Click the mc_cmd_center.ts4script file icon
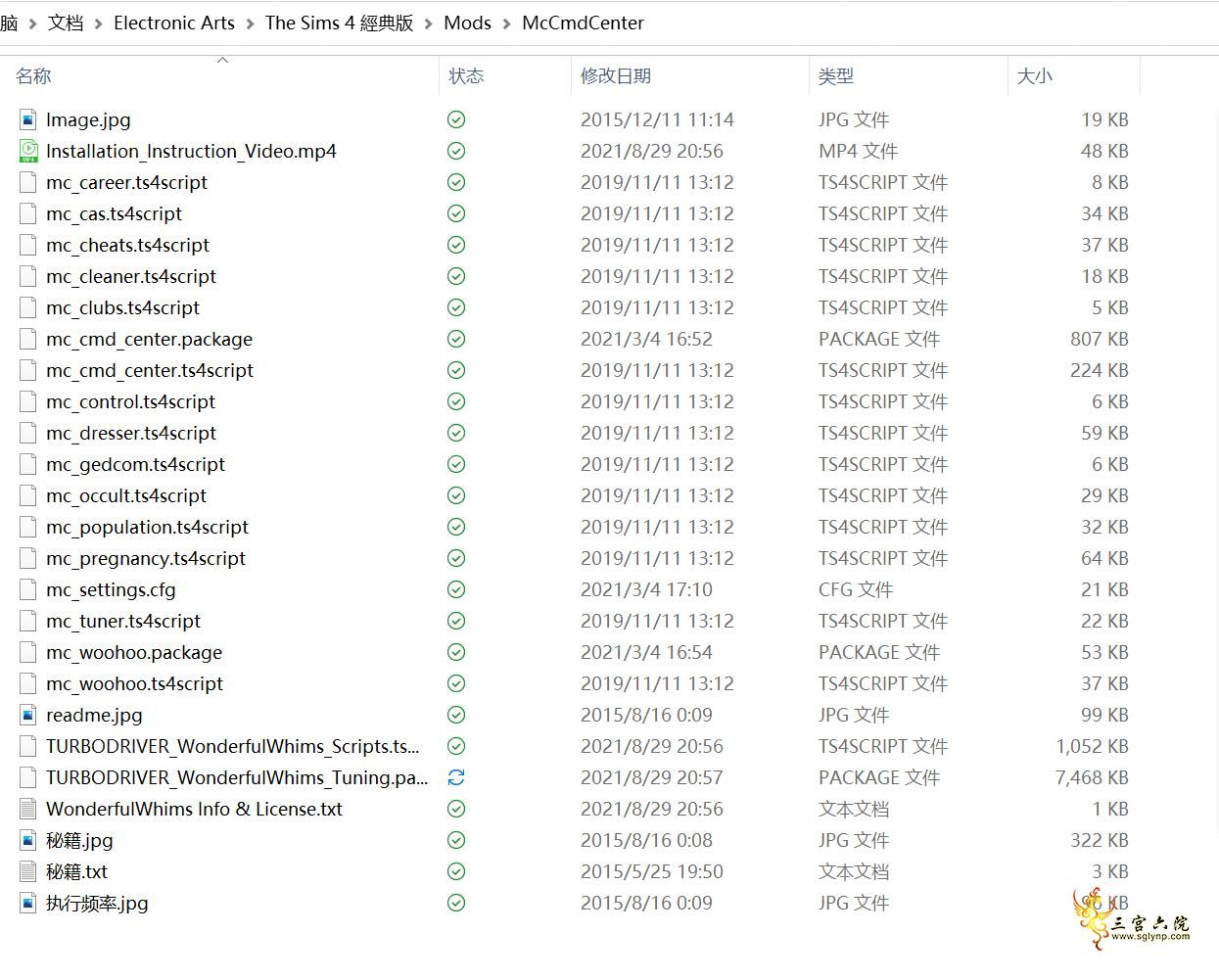The height and width of the screenshot is (980, 1219). [x=27, y=370]
